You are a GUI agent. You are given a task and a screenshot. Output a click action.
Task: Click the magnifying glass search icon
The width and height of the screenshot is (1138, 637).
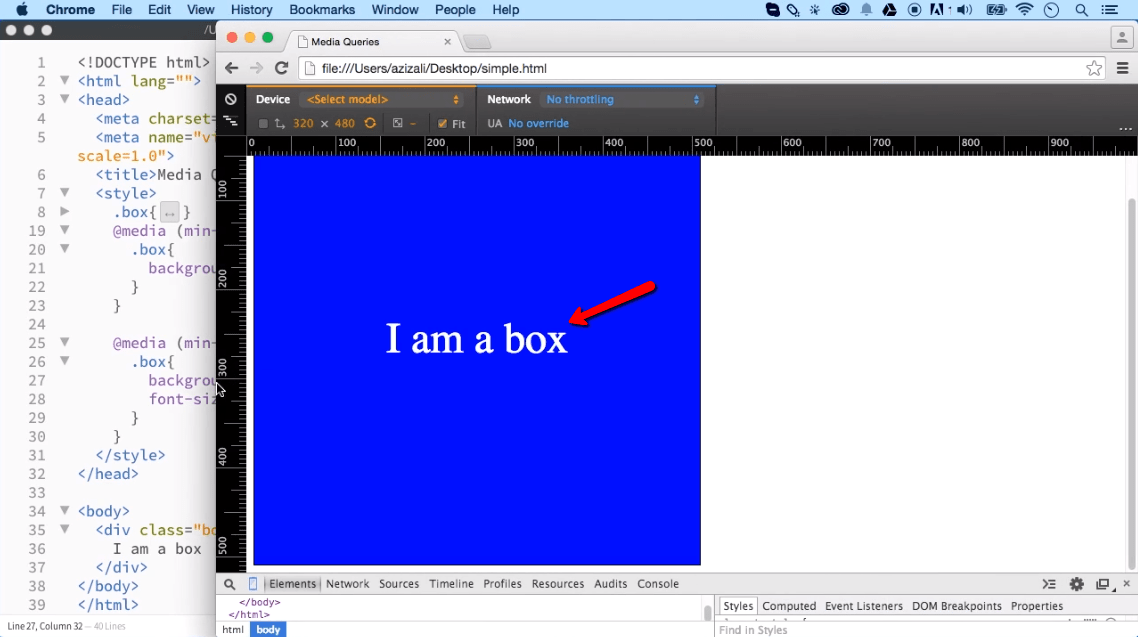click(228, 584)
